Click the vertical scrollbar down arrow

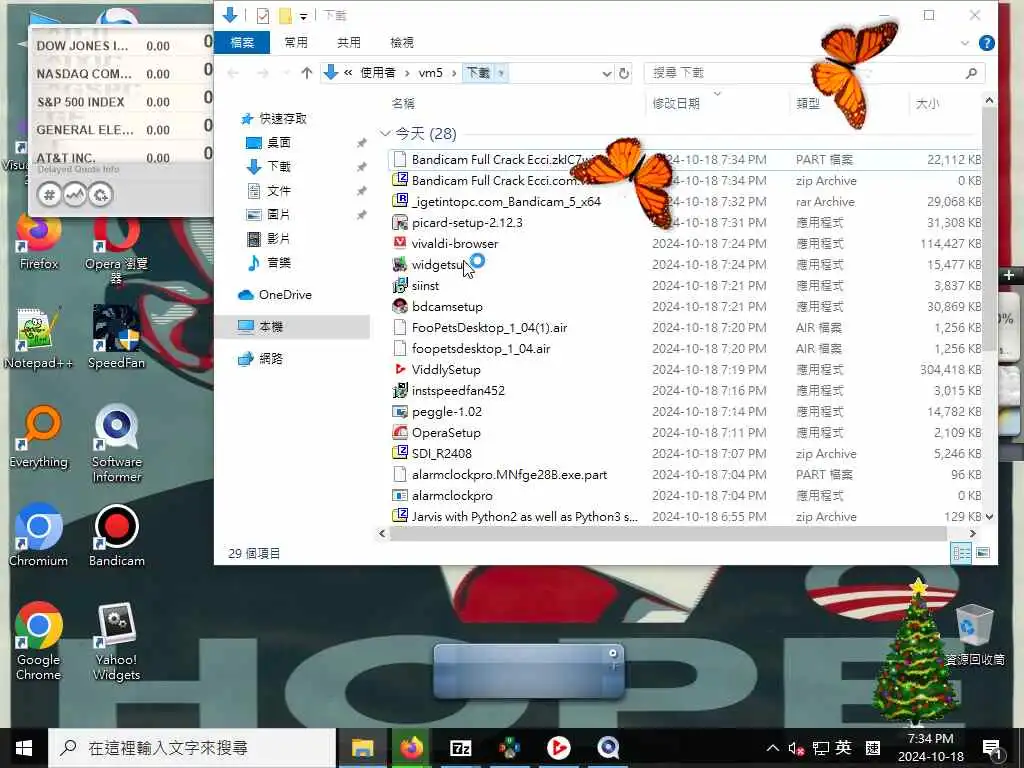point(989,517)
